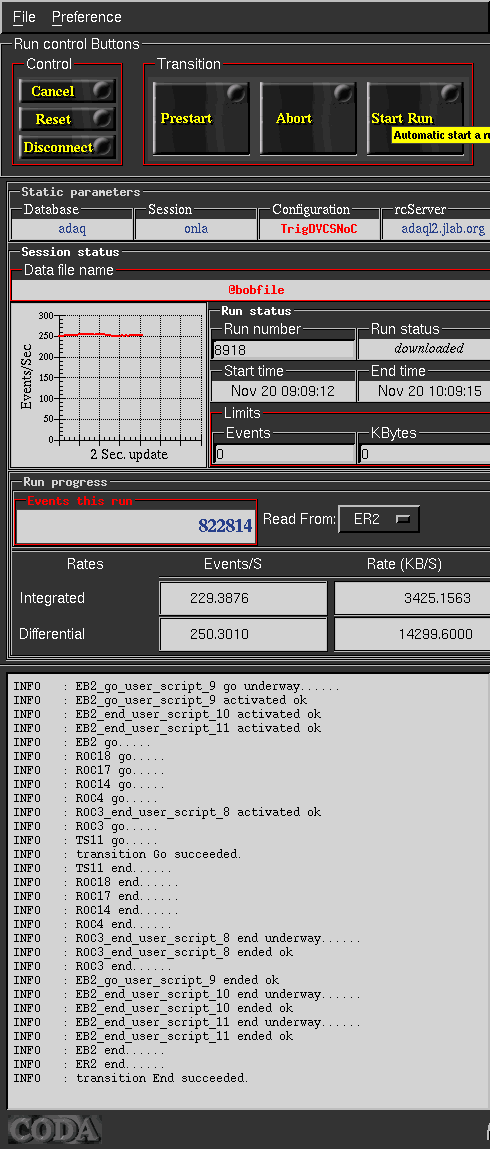Click the Start Run transition button

tap(415, 118)
